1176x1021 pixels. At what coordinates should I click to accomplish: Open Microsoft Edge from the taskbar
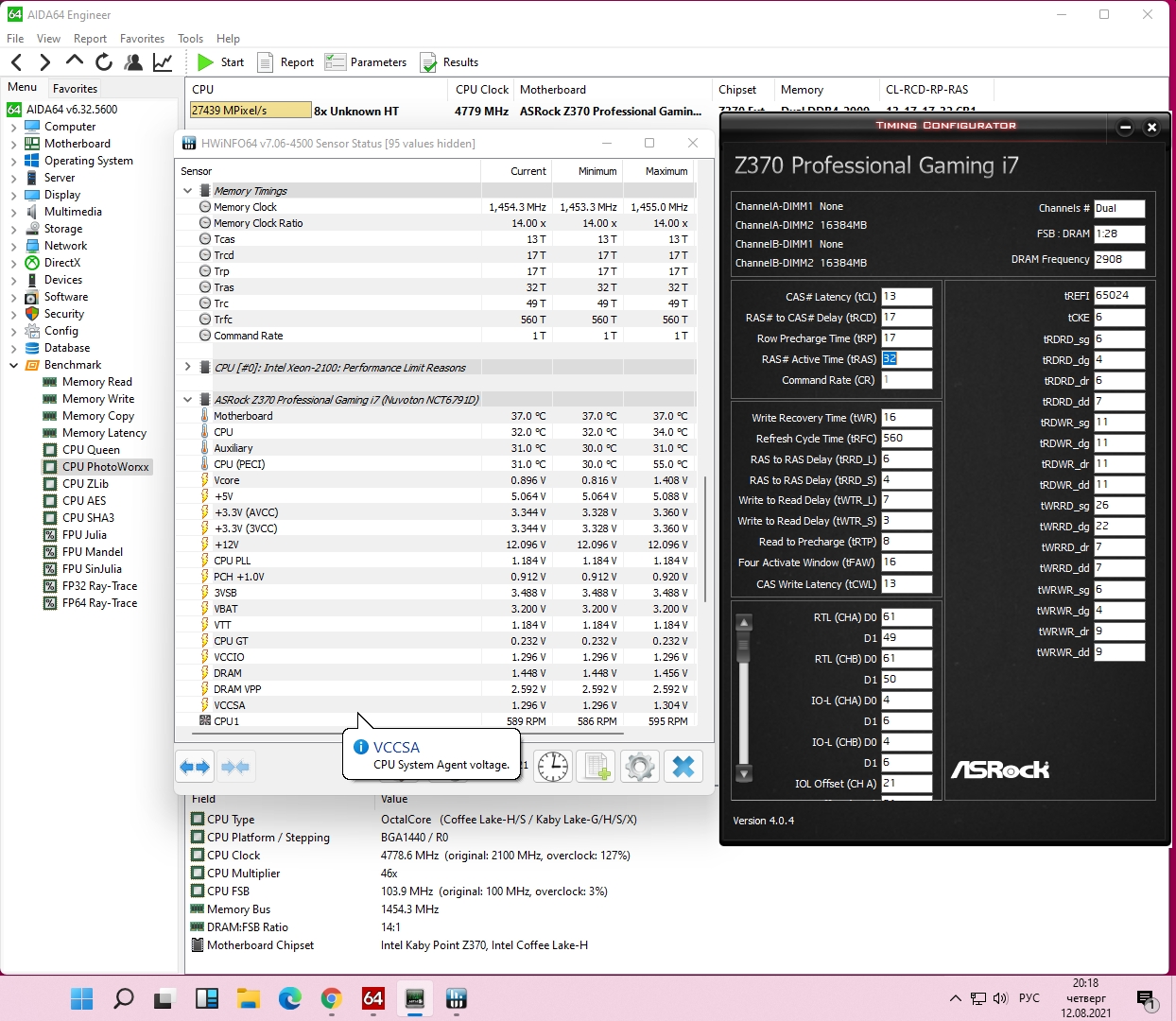290,998
